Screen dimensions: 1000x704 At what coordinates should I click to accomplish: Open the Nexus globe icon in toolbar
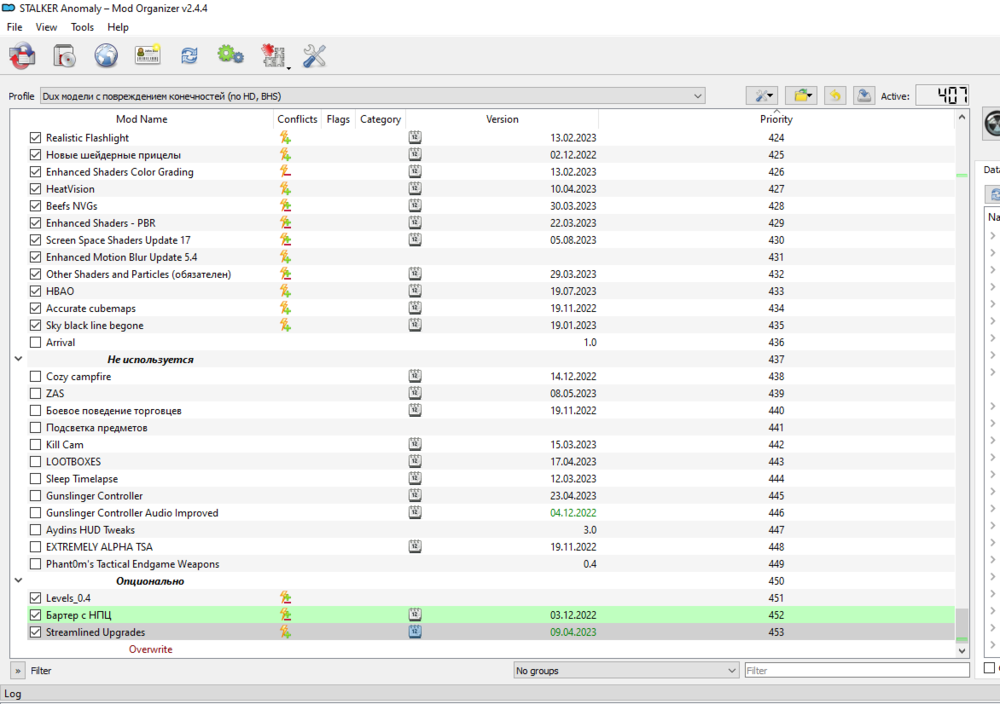pyautogui.click(x=106, y=57)
